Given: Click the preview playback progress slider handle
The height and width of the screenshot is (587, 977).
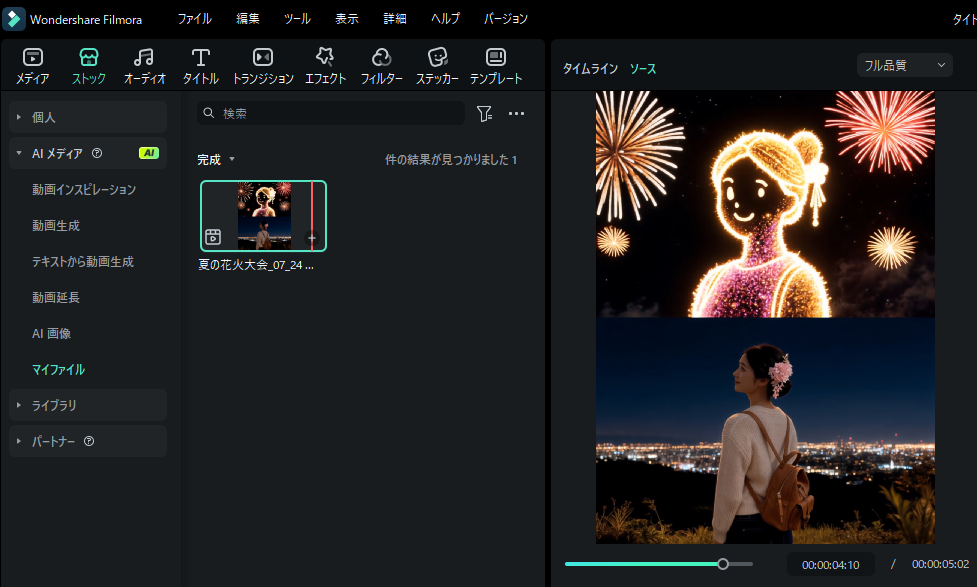Looking at the screenshot, I should tap(723, 564).
